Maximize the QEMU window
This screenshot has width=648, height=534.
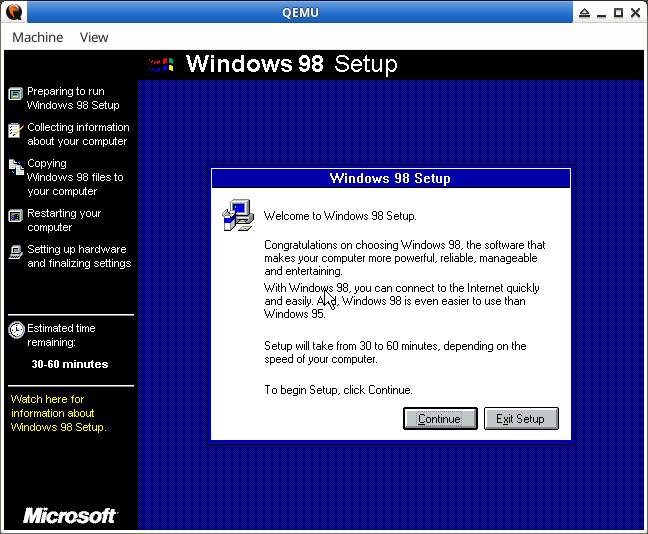pos(619,12)
